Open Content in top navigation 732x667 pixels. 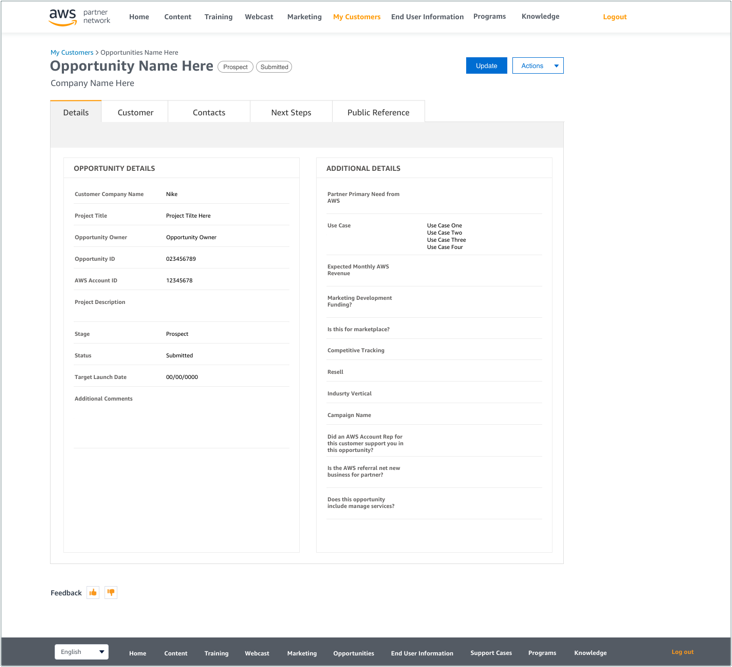(x=177, y=17)
